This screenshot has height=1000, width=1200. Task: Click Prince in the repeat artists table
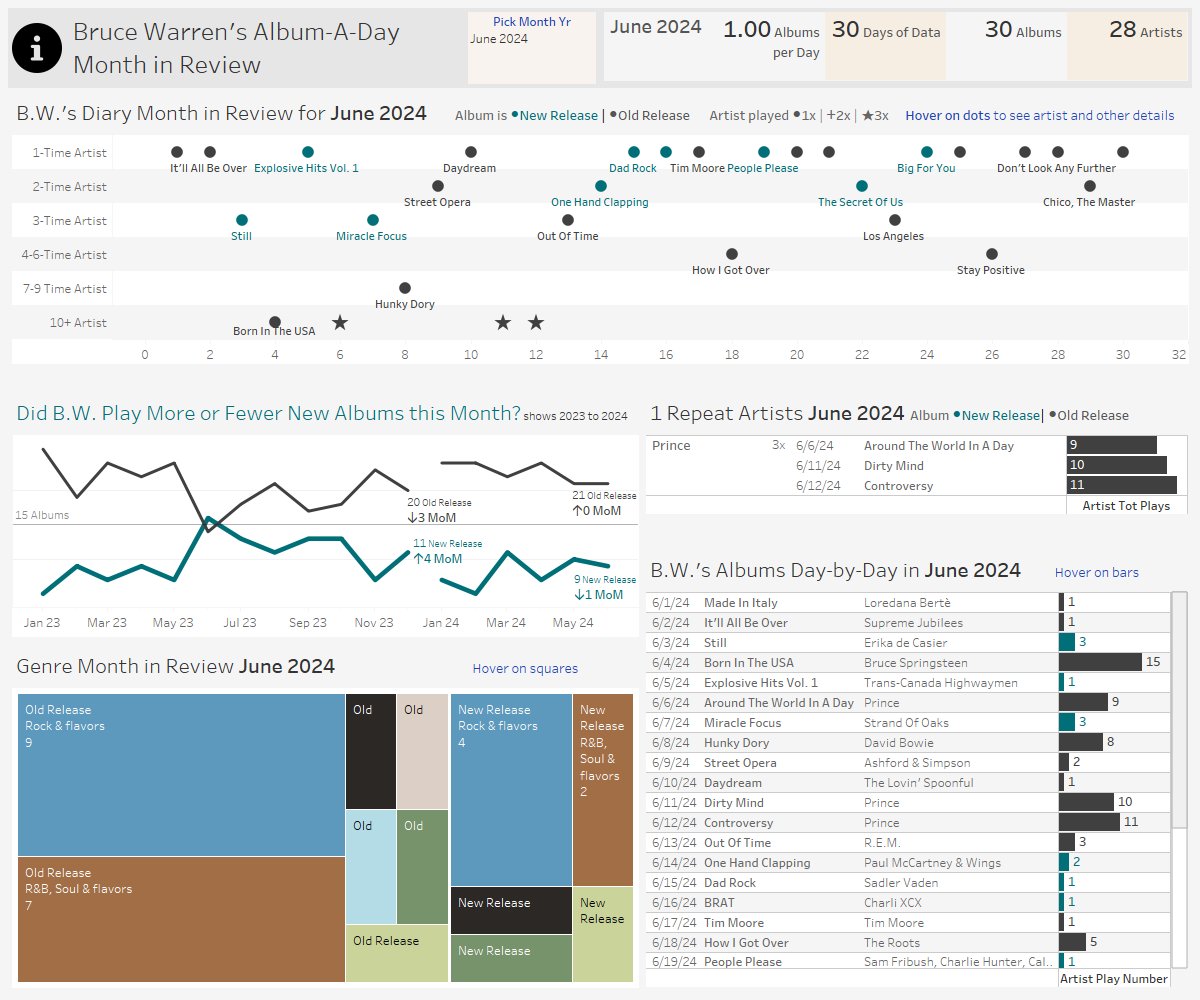click(671, 445)
